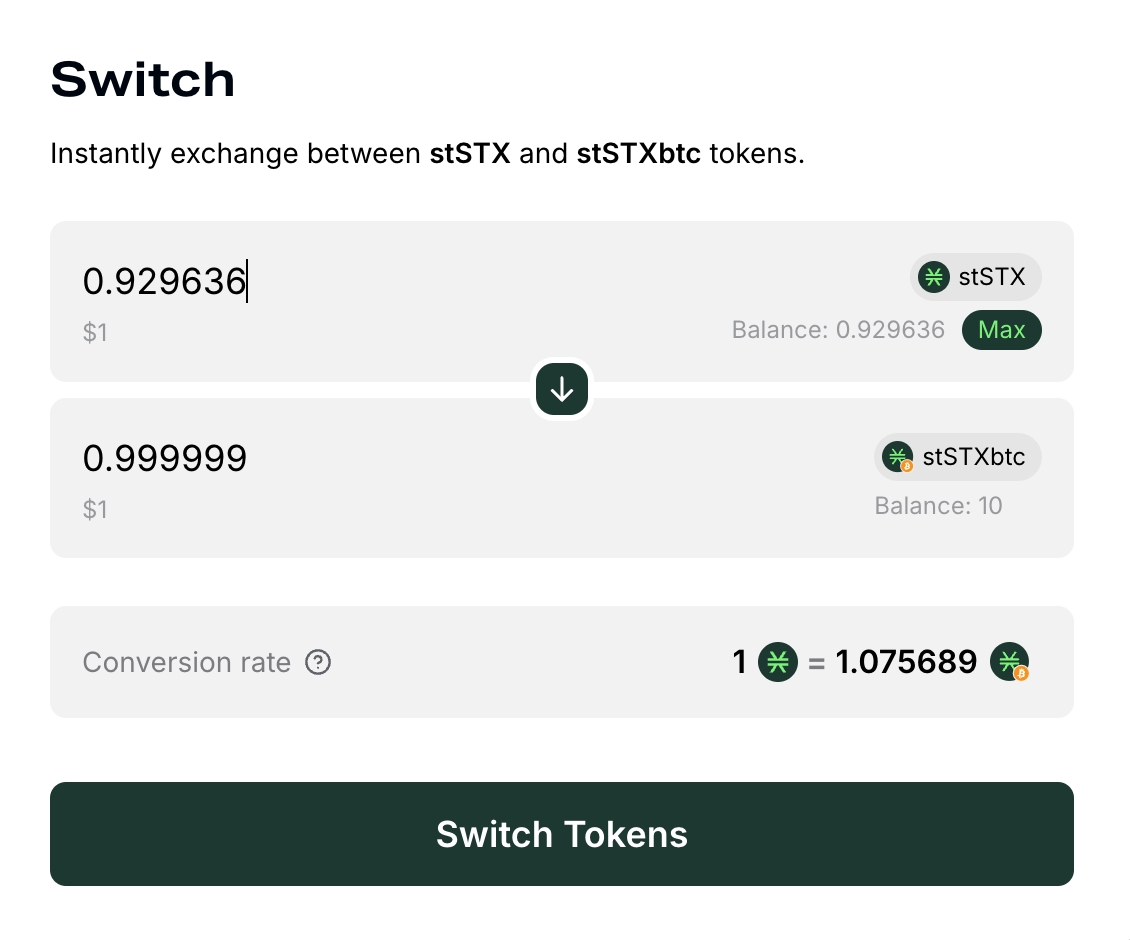
Task: Click the stSTXbtc icon in the conversion rate row
Action: (1009, 662)
